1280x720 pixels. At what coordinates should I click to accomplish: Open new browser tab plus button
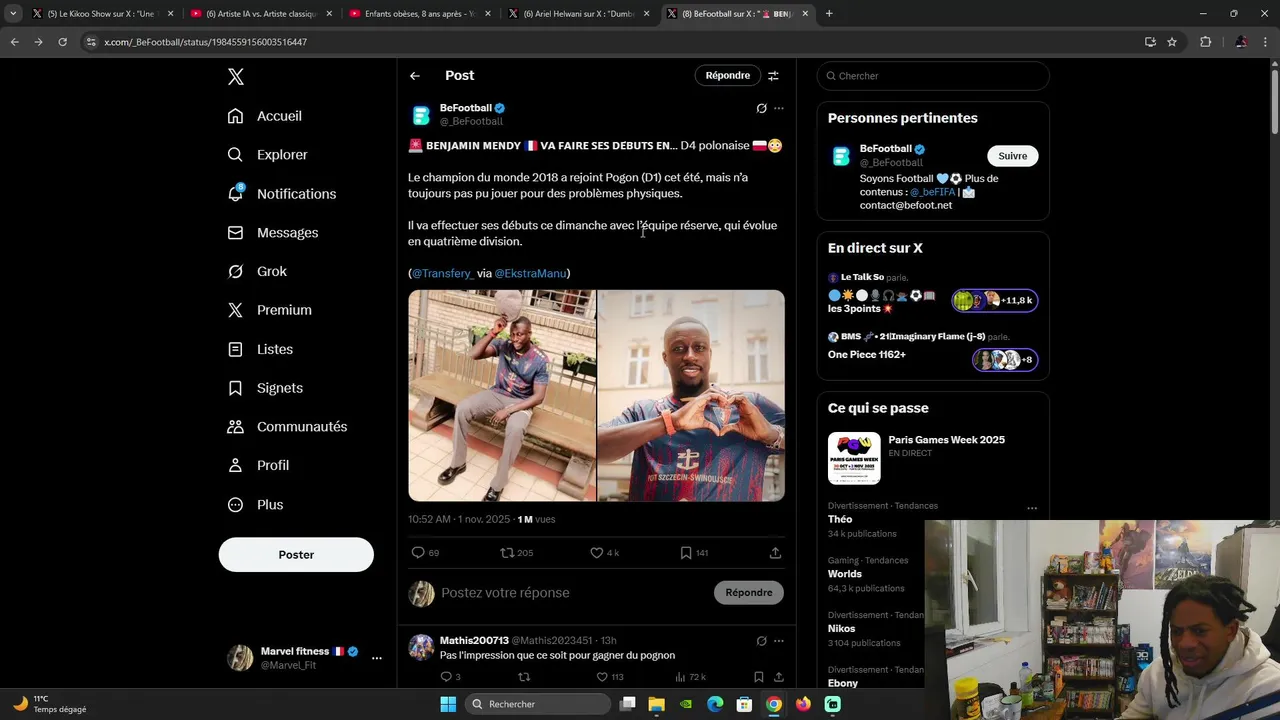point(829,14)
